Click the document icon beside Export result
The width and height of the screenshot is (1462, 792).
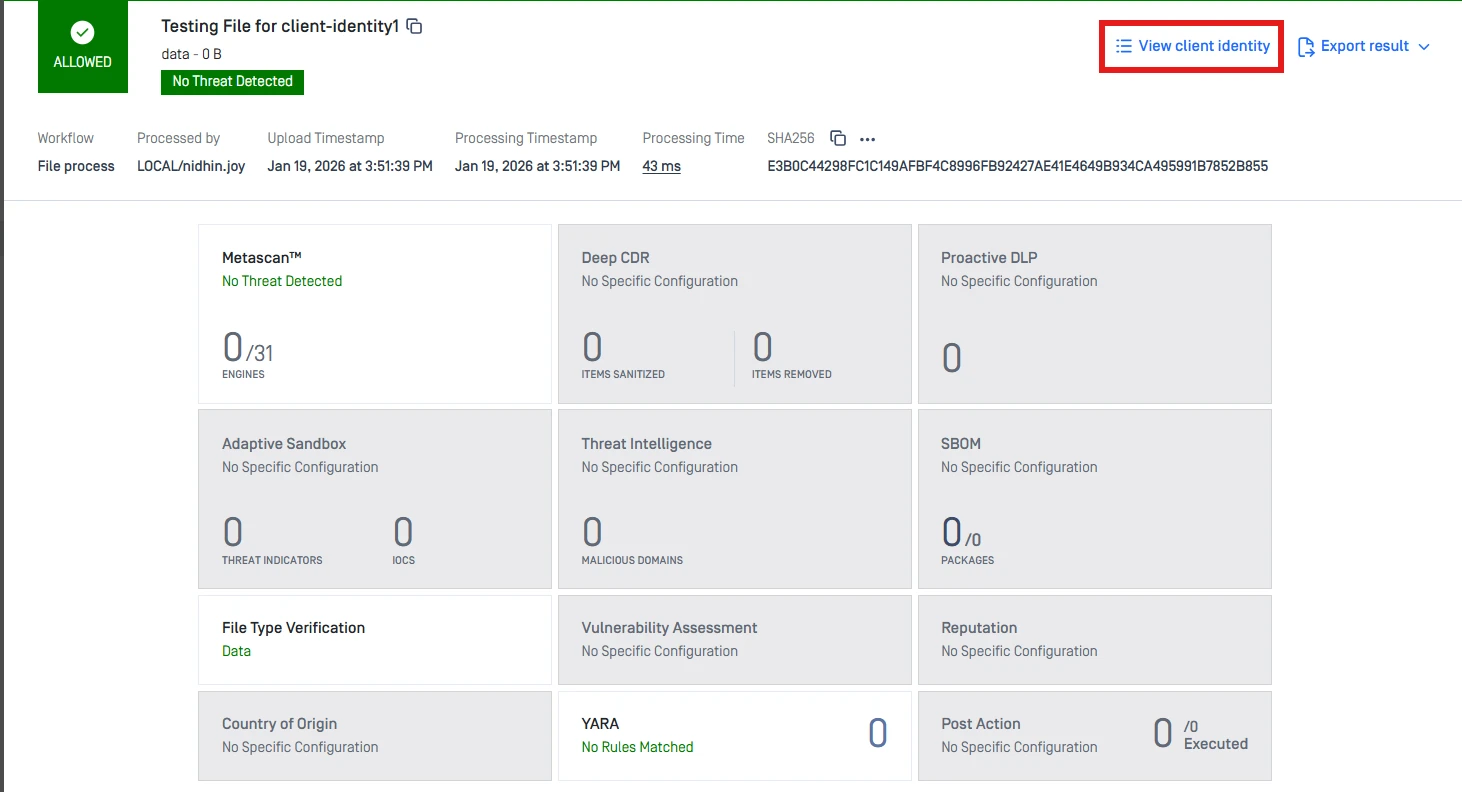(x=1305, y=47)
